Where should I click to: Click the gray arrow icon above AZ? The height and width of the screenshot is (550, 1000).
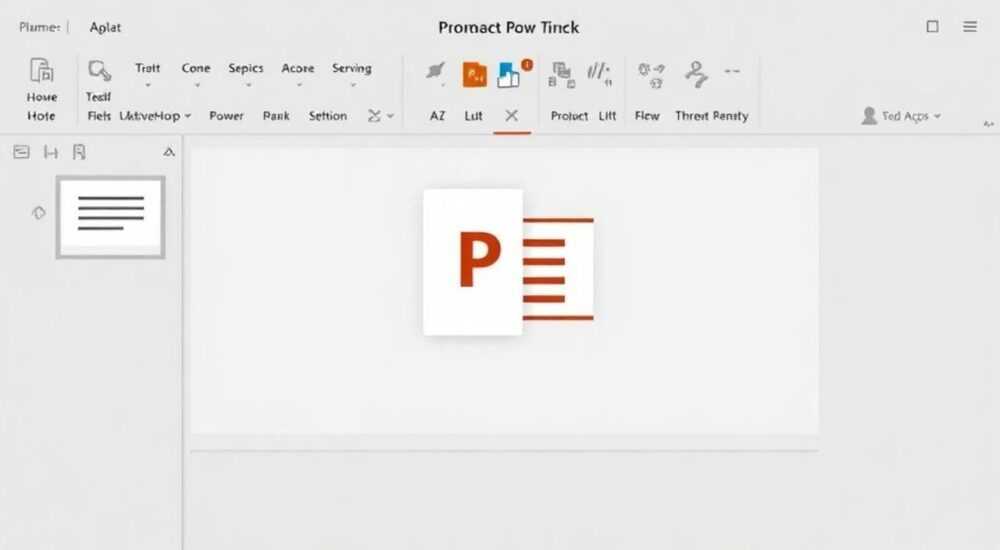[x=436, y=71]
